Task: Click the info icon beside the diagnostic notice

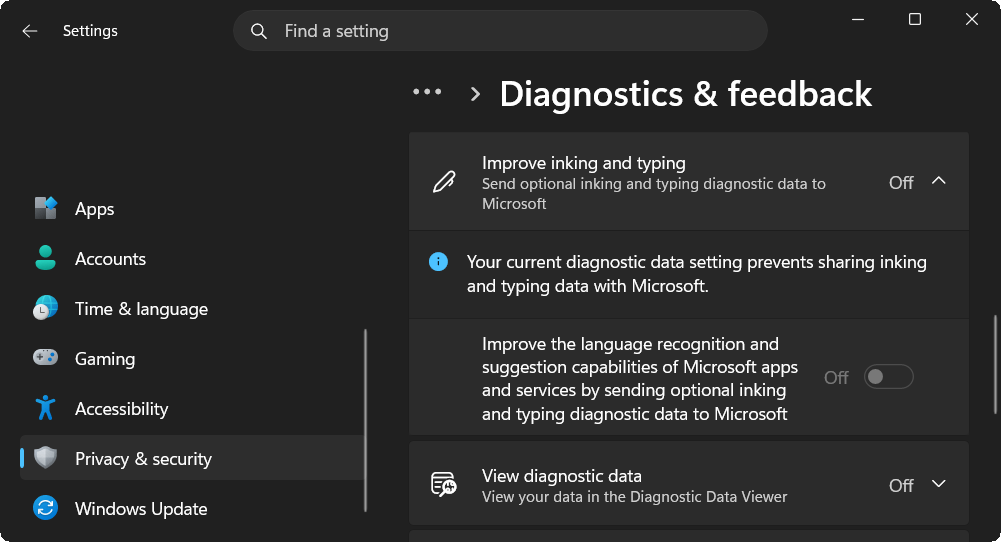Action: point(439,262)
